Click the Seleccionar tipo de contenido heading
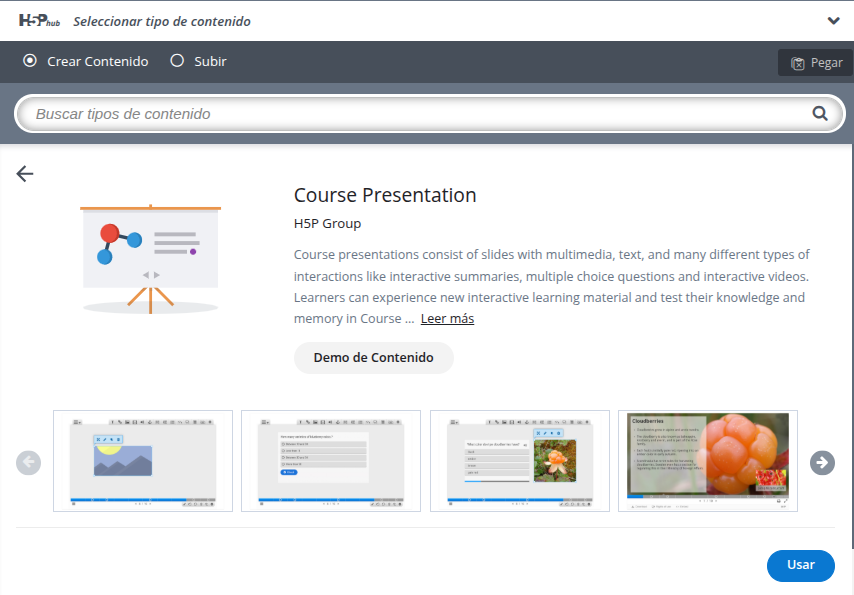Image resolution: width=854 pixels, height=595 pixels. (162, 21)
